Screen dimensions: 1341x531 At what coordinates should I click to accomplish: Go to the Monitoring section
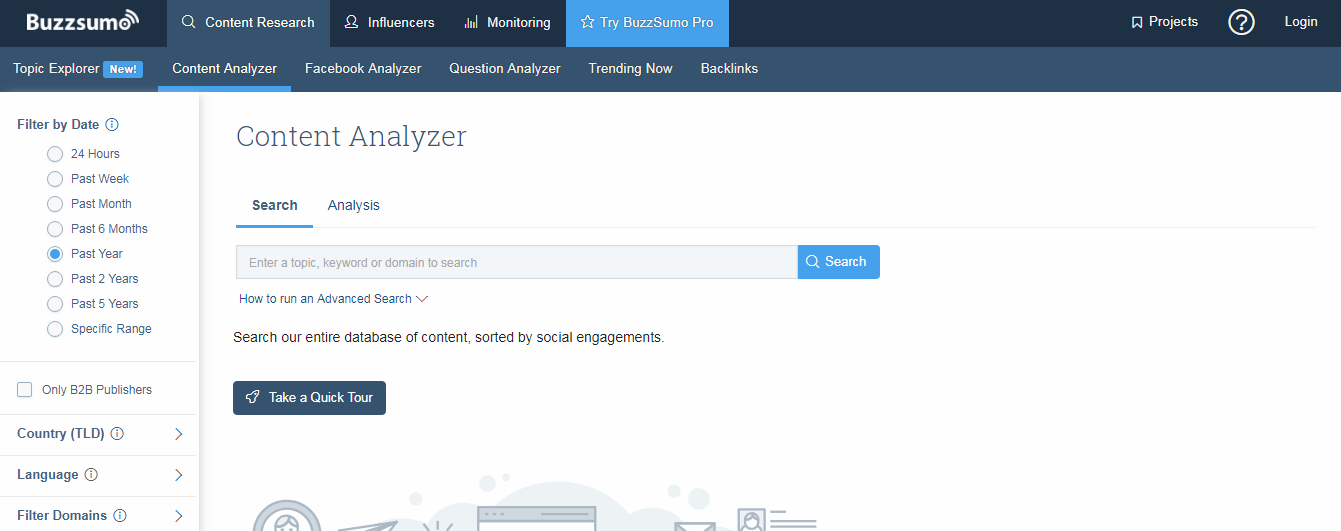coord(507,23)
